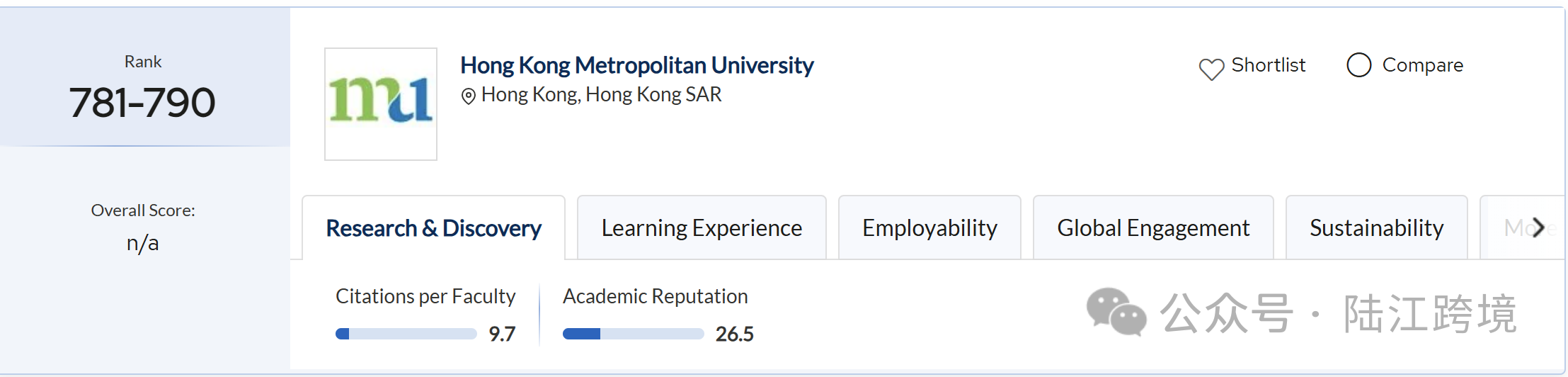Open Hong Kong Metropolitan University link
Viewport: 1568px width, 377px height.
pos(636,65)
